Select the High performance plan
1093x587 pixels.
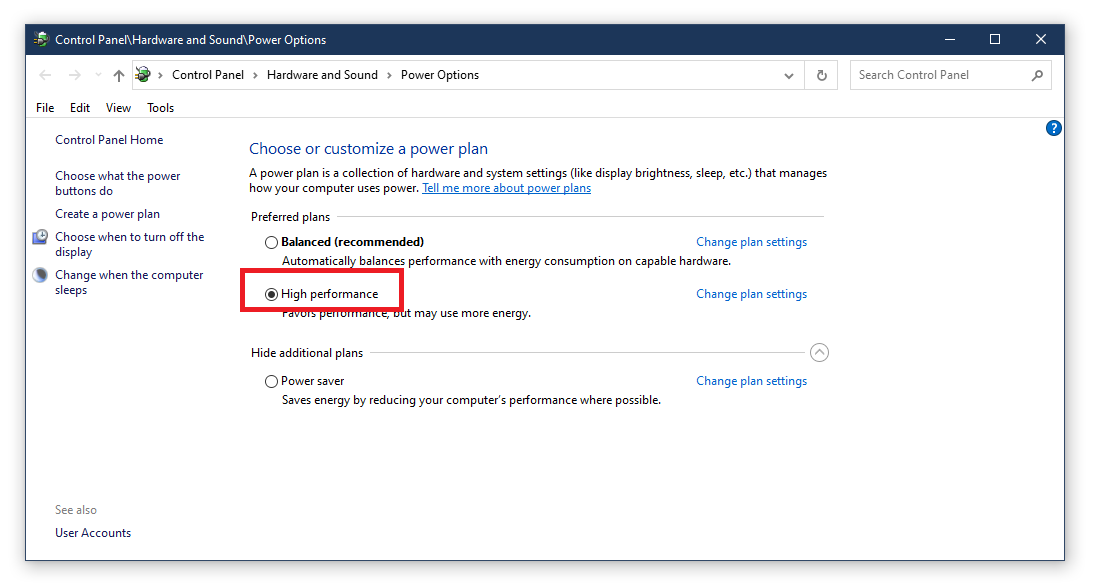tap(271, 295)
